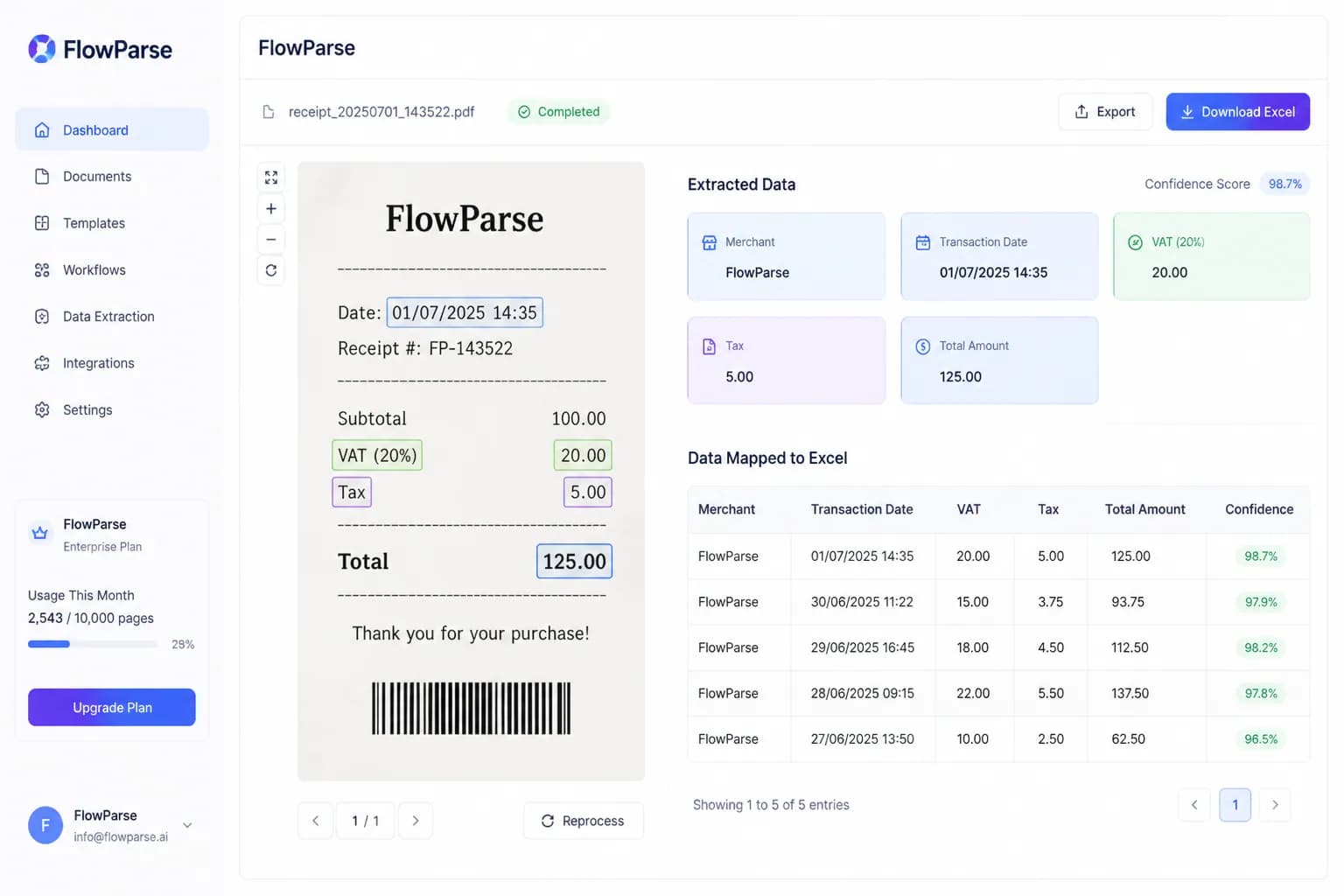Click the Reprocess button
The height and width of the screenshot is (896, 1344).
pyautogui.click(x=584, y=821)
